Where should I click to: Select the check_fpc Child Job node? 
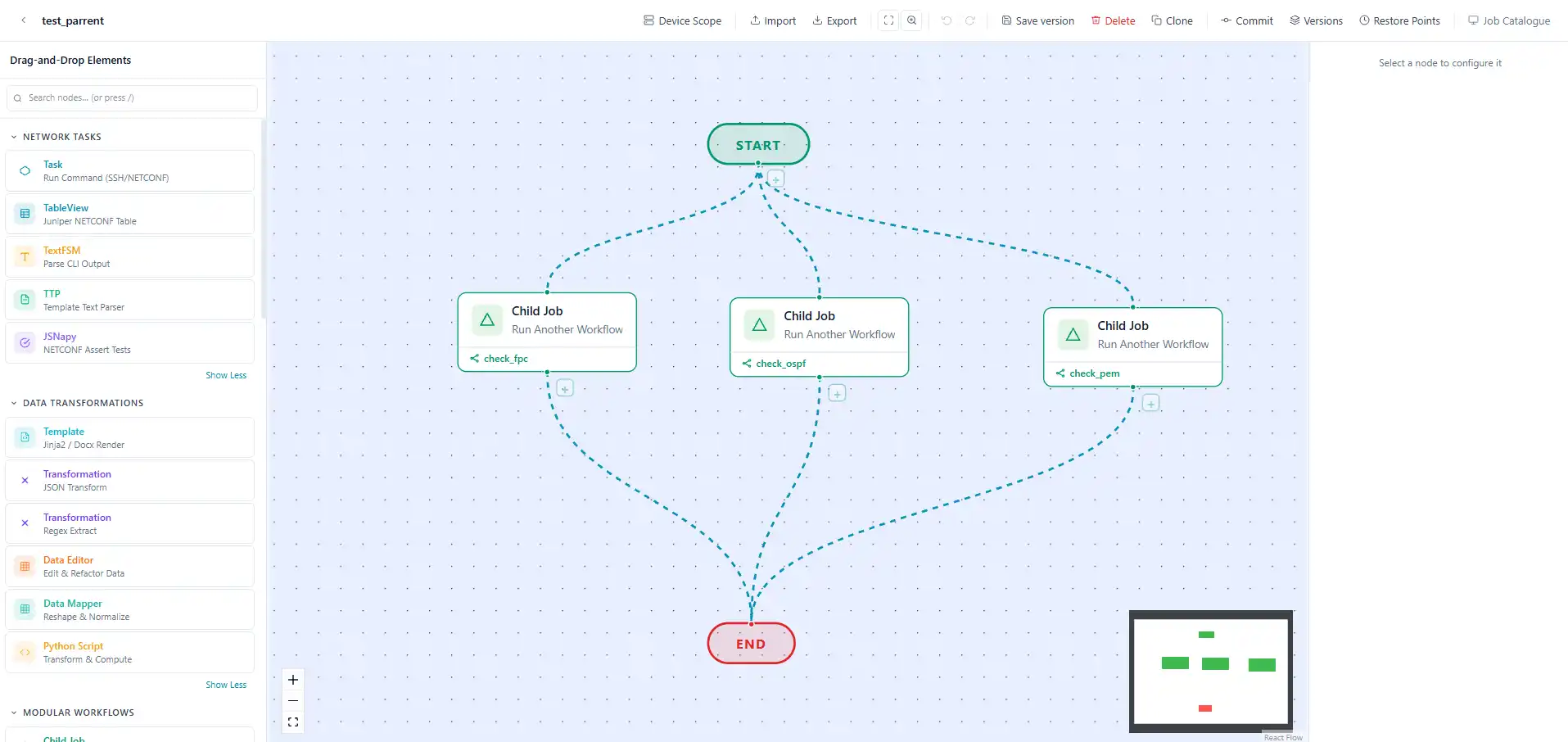tap(547, 332)
